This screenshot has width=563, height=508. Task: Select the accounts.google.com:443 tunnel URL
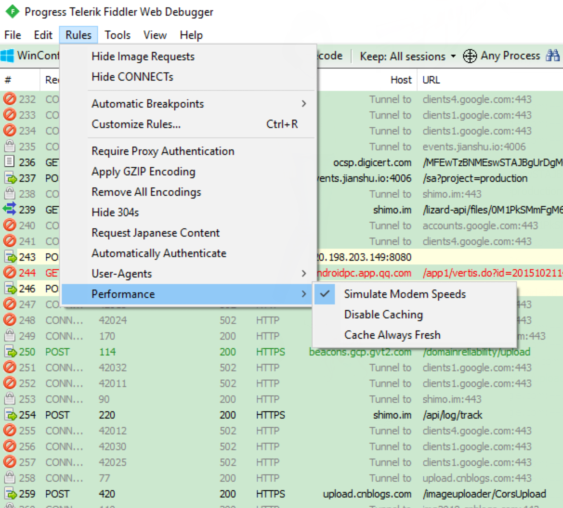480,225
